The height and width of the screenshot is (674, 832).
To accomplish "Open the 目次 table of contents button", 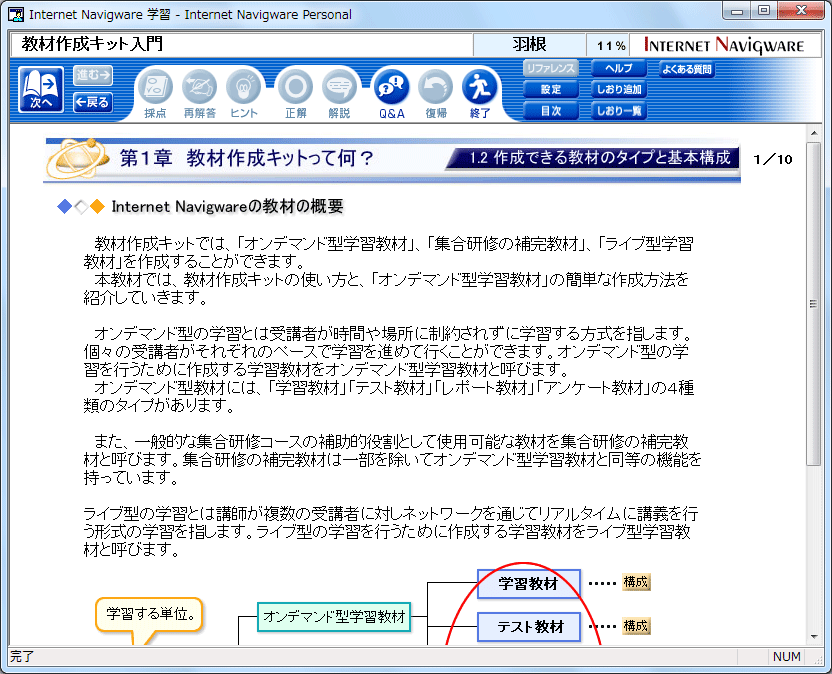I will (551, 111).
